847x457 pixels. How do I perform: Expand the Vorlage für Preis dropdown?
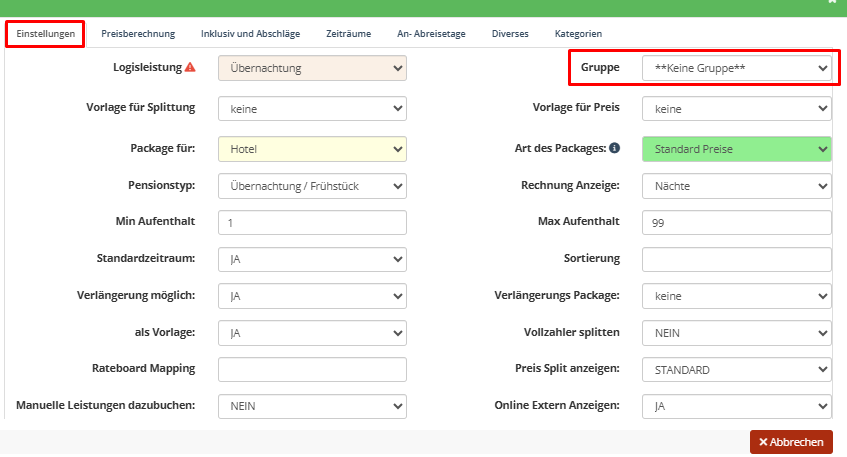click(736, 109)
